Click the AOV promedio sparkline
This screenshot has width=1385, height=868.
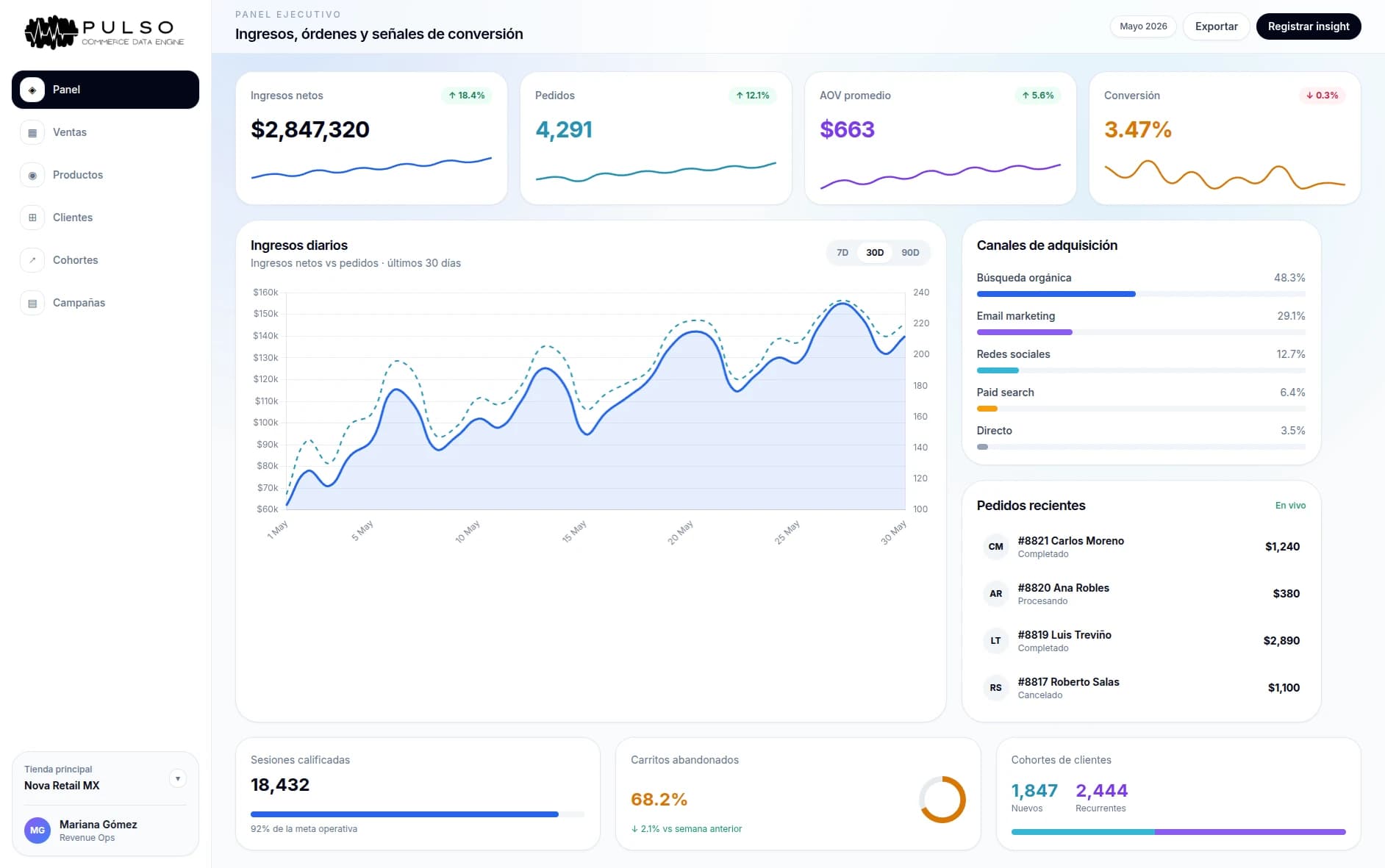(940, 176)
